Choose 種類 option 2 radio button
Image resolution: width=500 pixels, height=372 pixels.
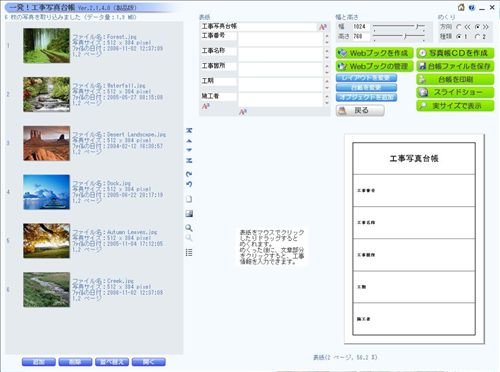pos(477,36)
